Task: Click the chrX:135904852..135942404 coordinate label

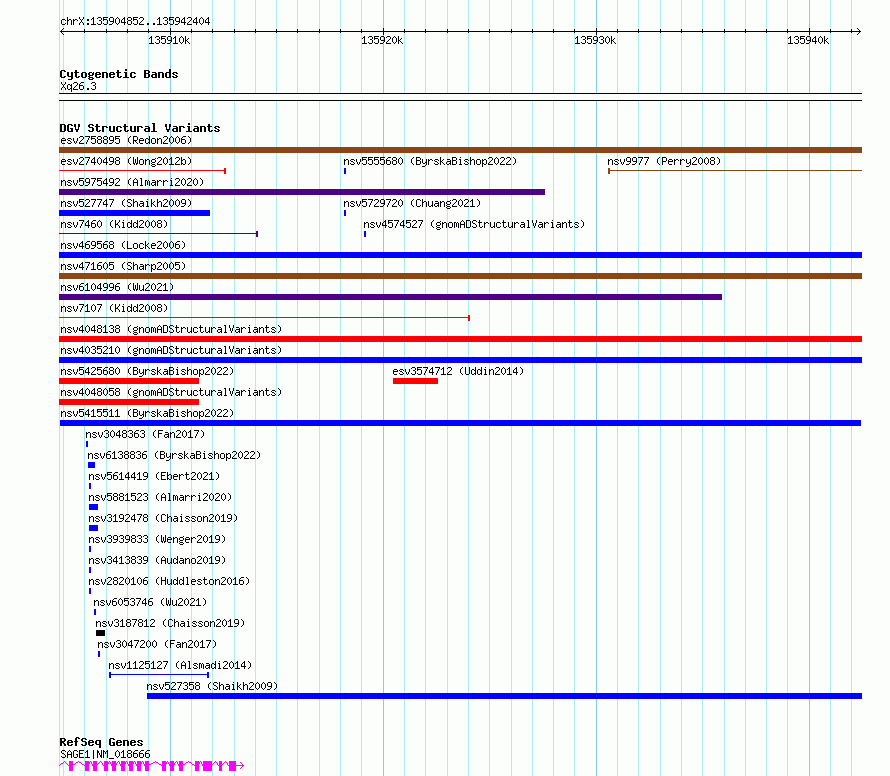Action: tap(135, 21)
